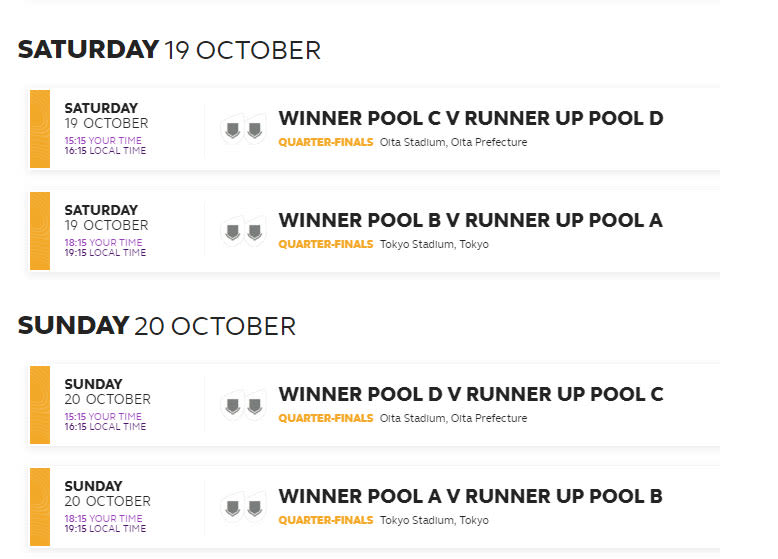Click the Sunday 20 October heading
This screenshot has width=778, height=559.
[x=157, y=326]
